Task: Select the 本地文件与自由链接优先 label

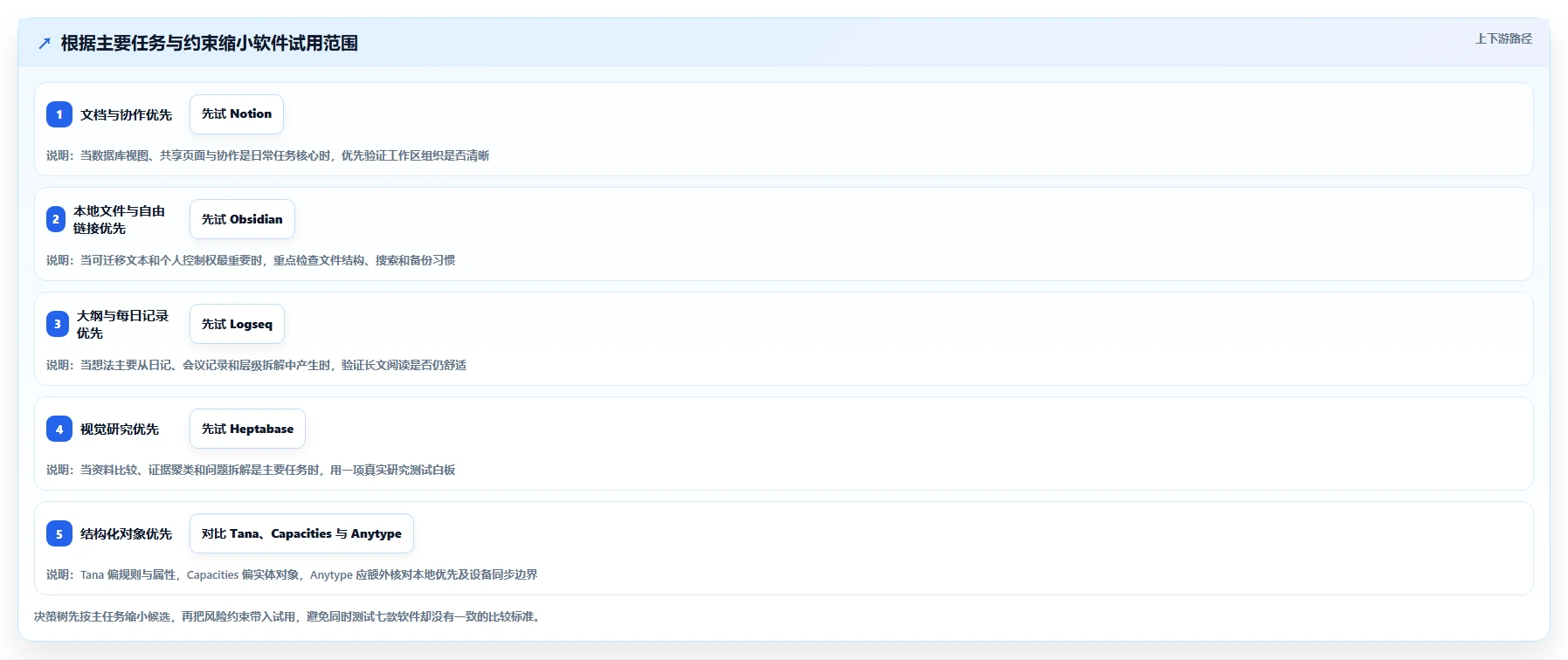Action: (119, 219)
